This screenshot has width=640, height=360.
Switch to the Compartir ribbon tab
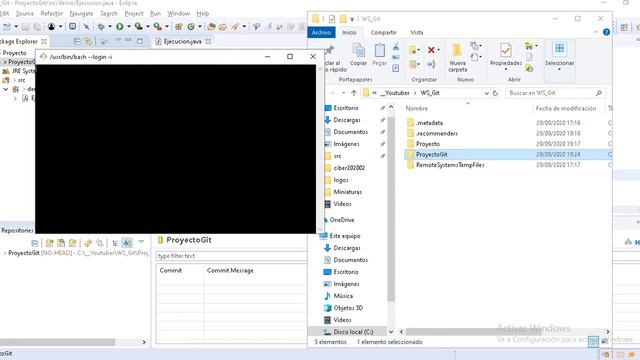(x=383, y=32)
